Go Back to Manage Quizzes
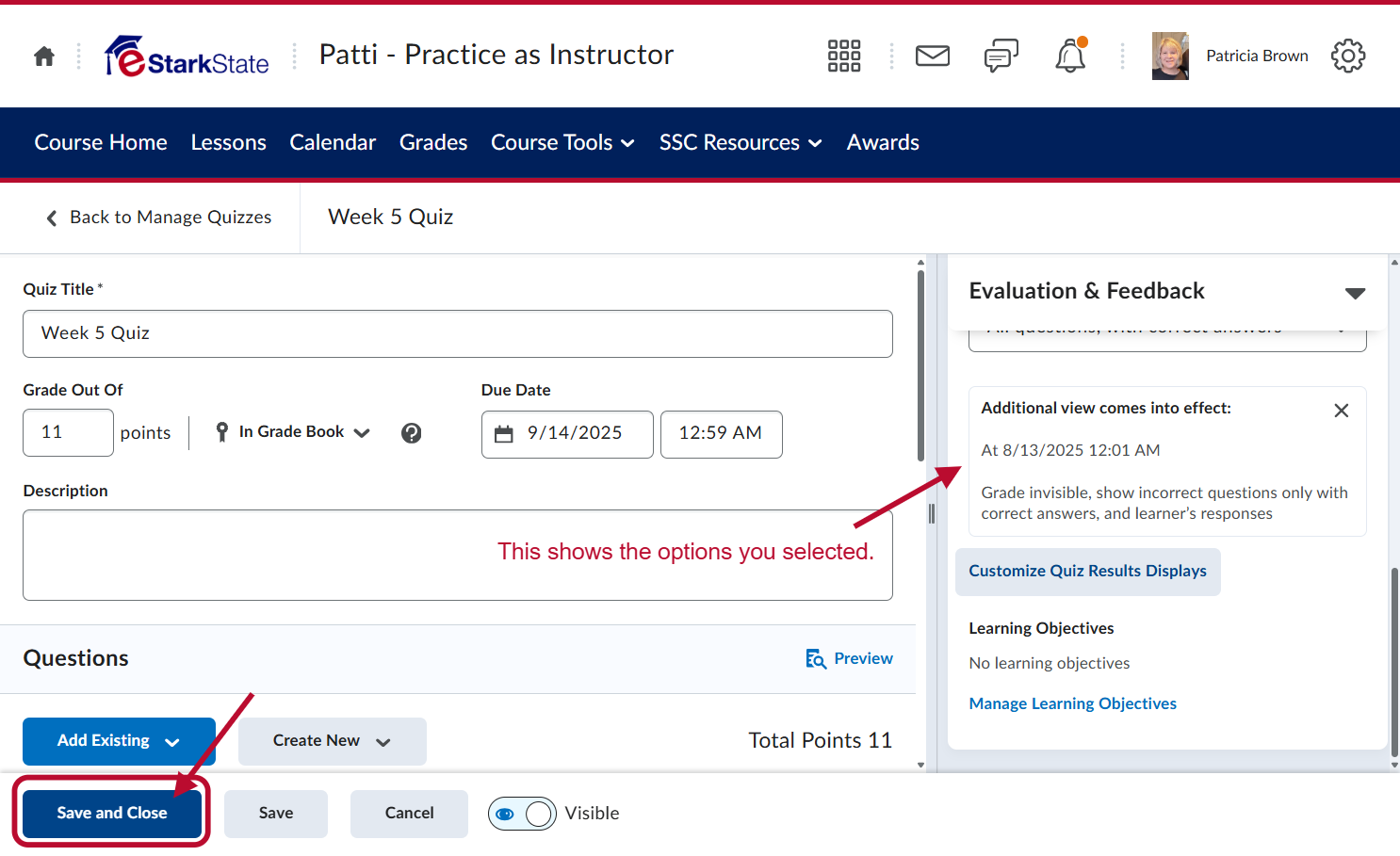The height and width of the screenshot is (856, 1400). click(x=159, y=218)
